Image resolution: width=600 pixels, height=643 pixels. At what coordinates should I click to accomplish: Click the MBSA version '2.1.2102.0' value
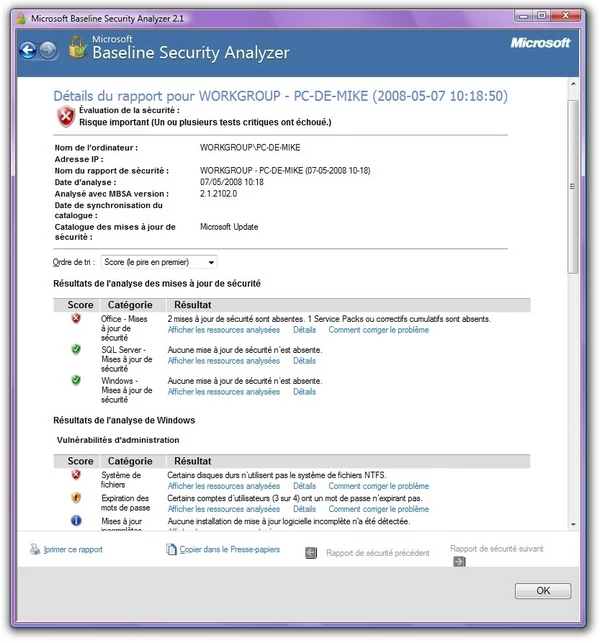pos(219,194)
